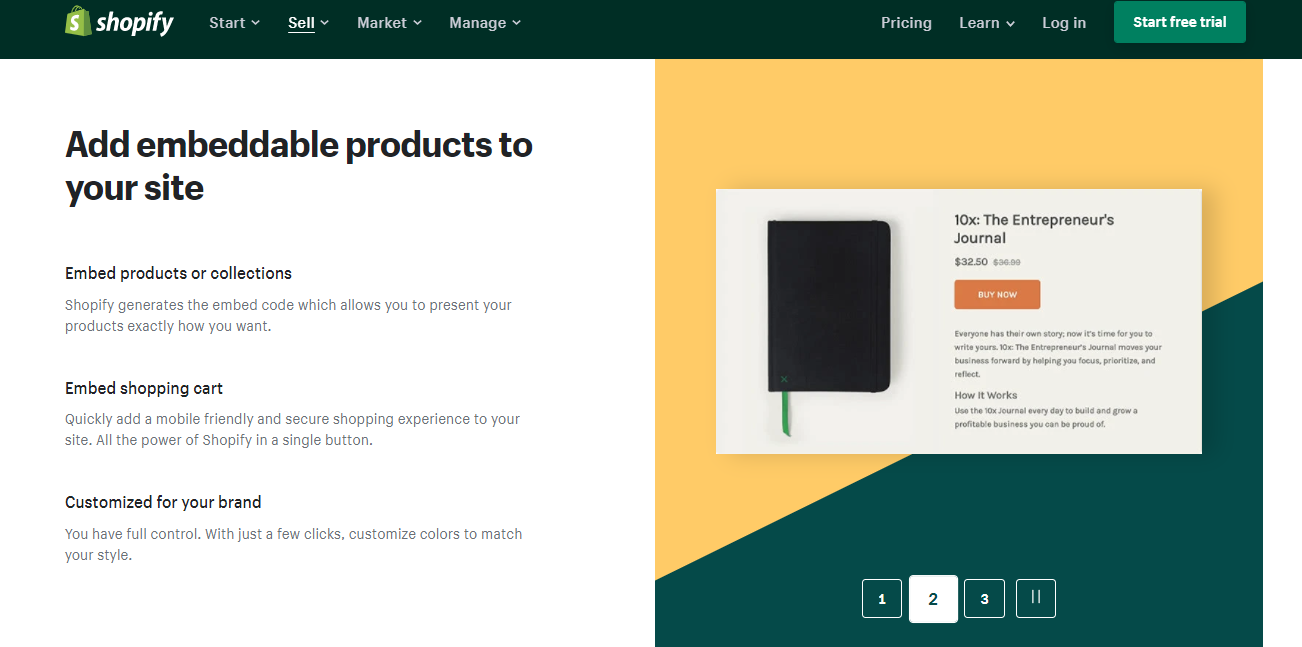Screen dimensions: 1302x647
Task: Click the orange Buy Now button
Action: pos(997,295)
